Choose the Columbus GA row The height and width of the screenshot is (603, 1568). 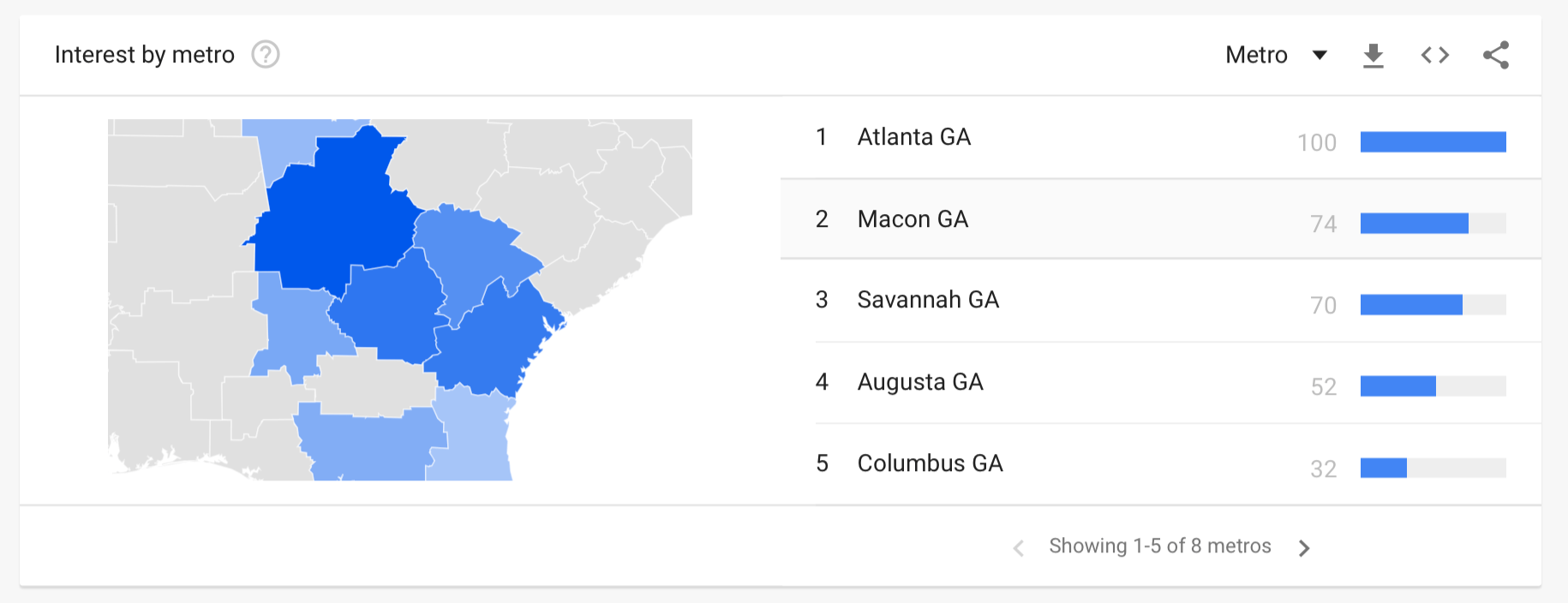930,463
